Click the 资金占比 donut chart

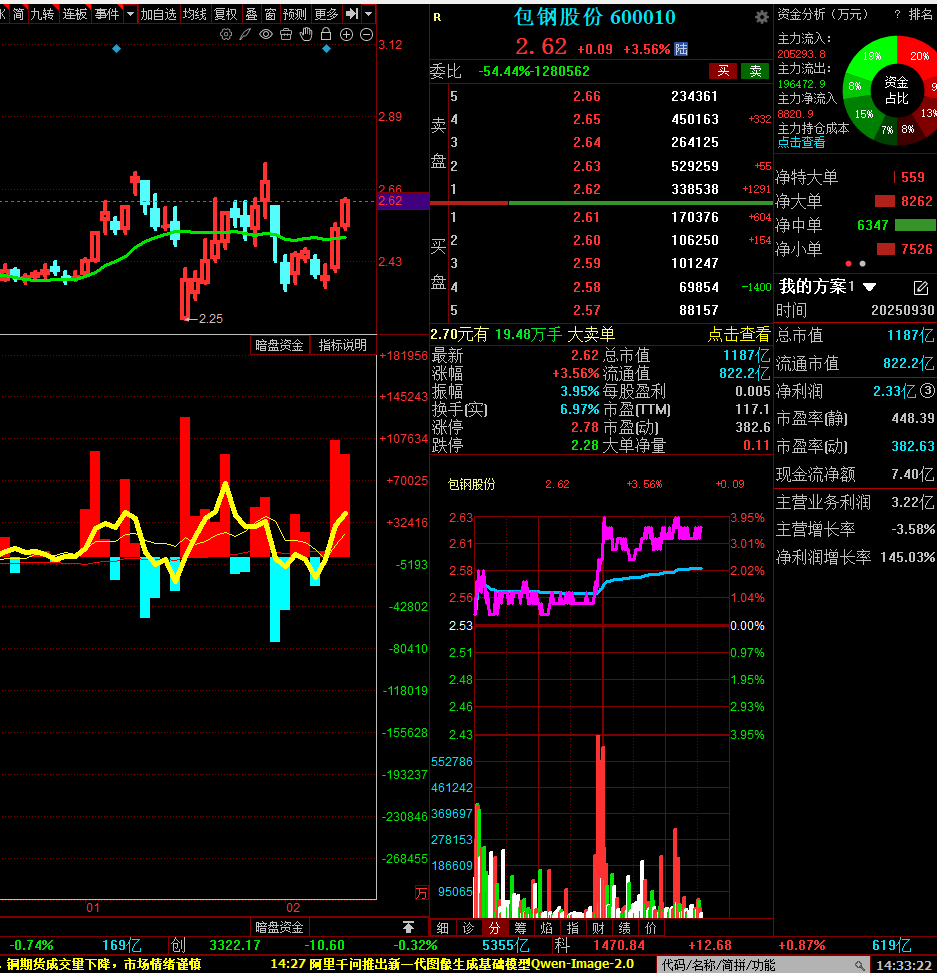(896, 91)
